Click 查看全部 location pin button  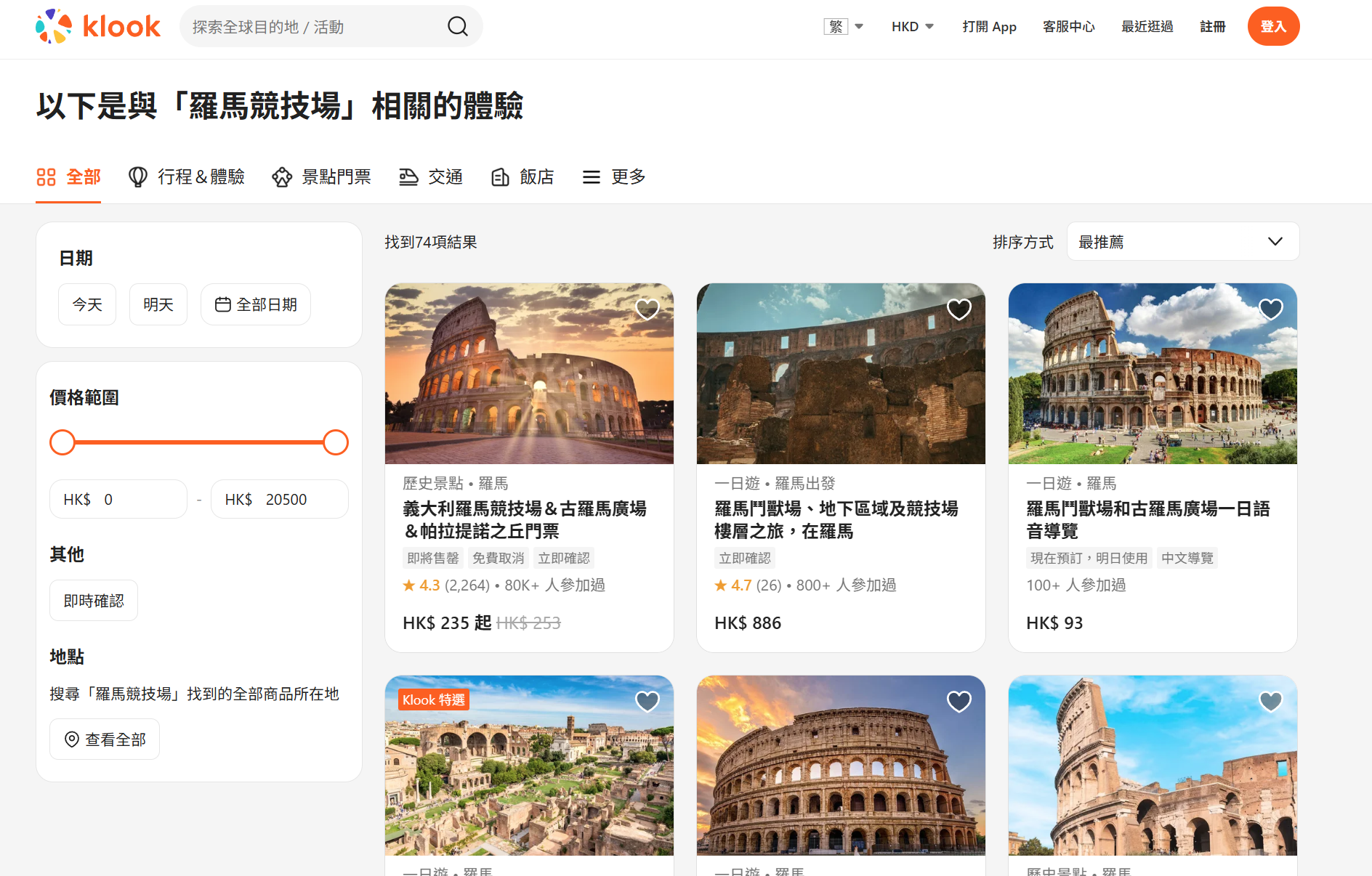(105, 739)
